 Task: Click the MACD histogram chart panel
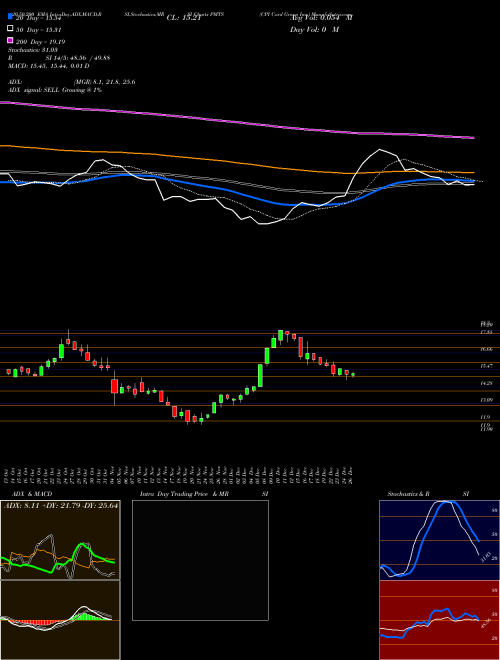coord(60,620)
